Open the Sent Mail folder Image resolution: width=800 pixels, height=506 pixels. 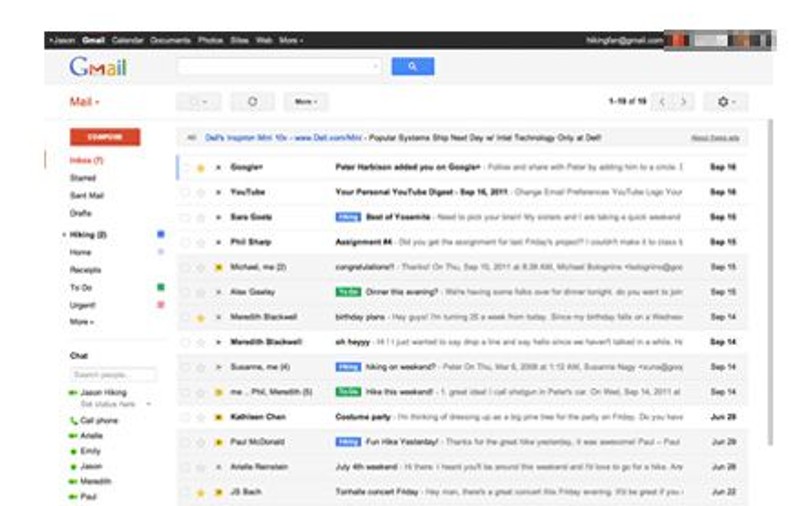[87, 195]
